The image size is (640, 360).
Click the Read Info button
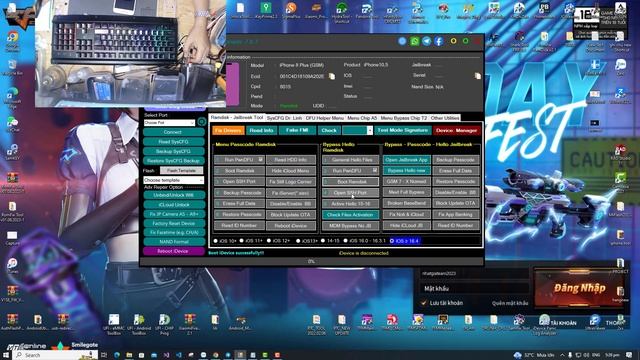point(261,131)
